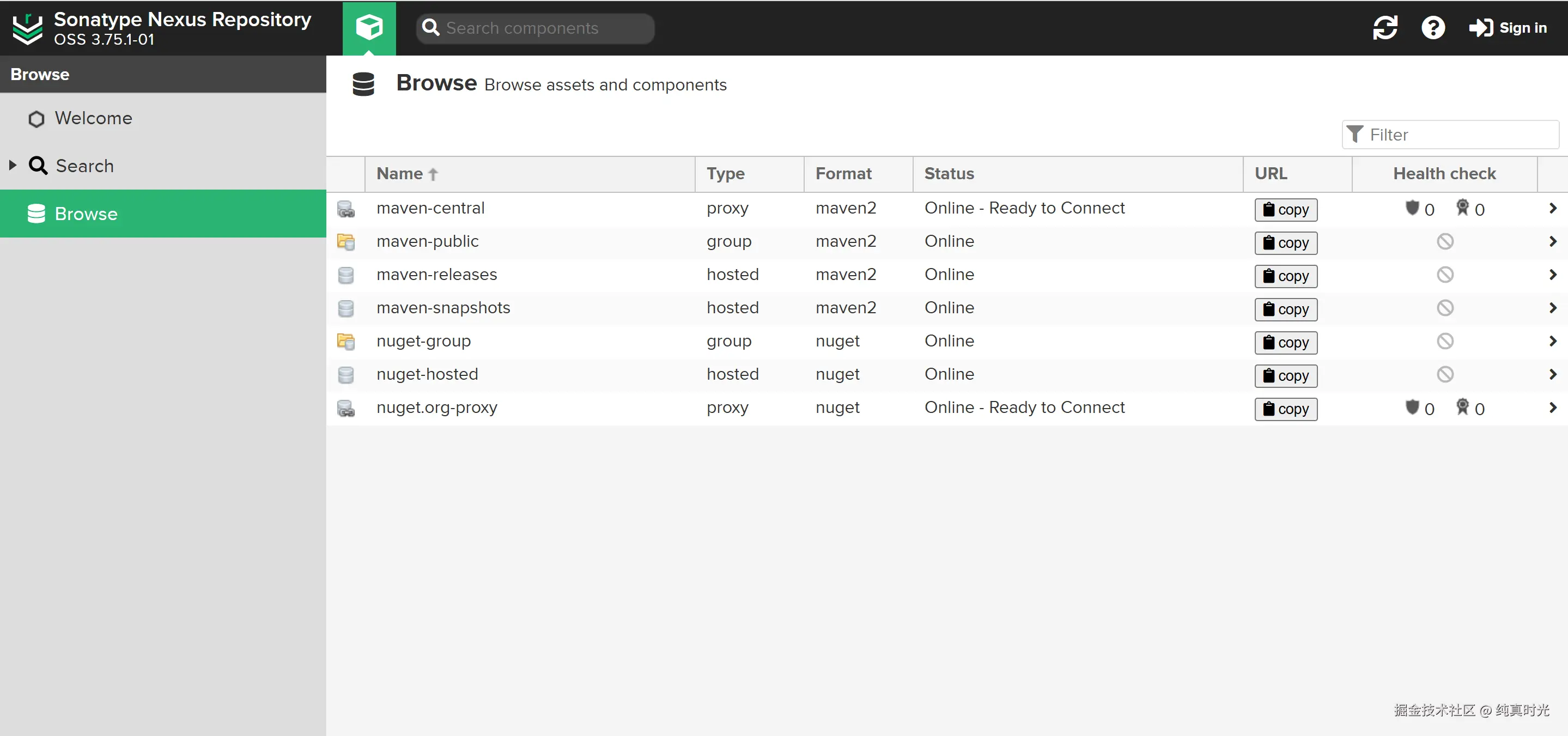The height and width of the screenshot is (736, 1568).
Task: Copy URL for maven-central repository
Action: (x=1286, y=209)
